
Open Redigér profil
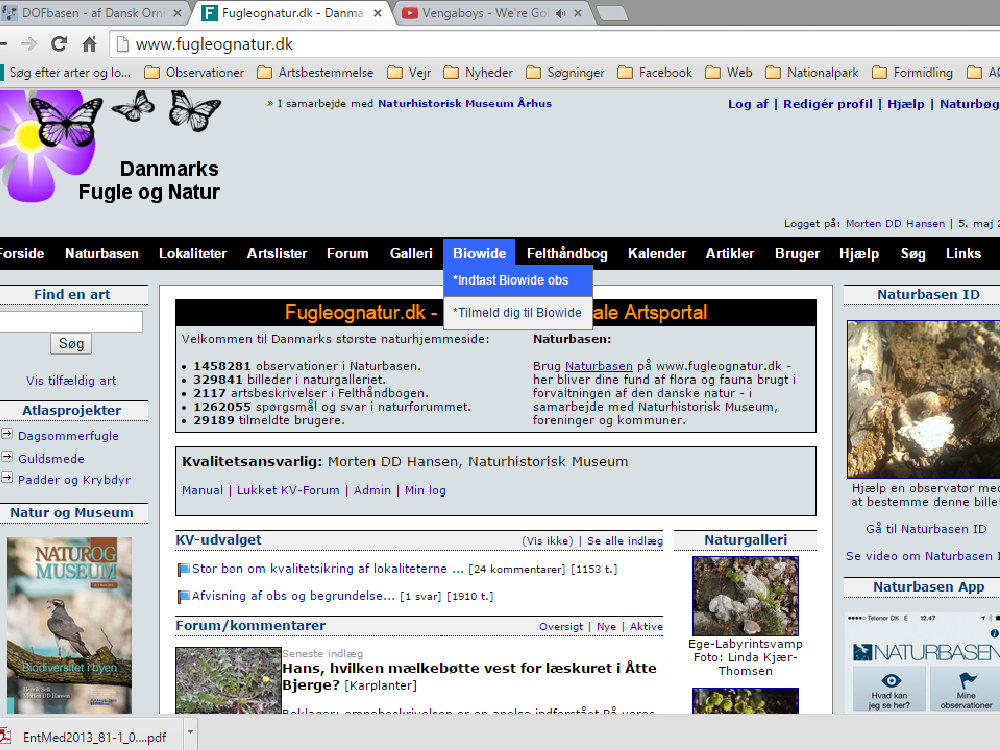[x=828, y=104]
